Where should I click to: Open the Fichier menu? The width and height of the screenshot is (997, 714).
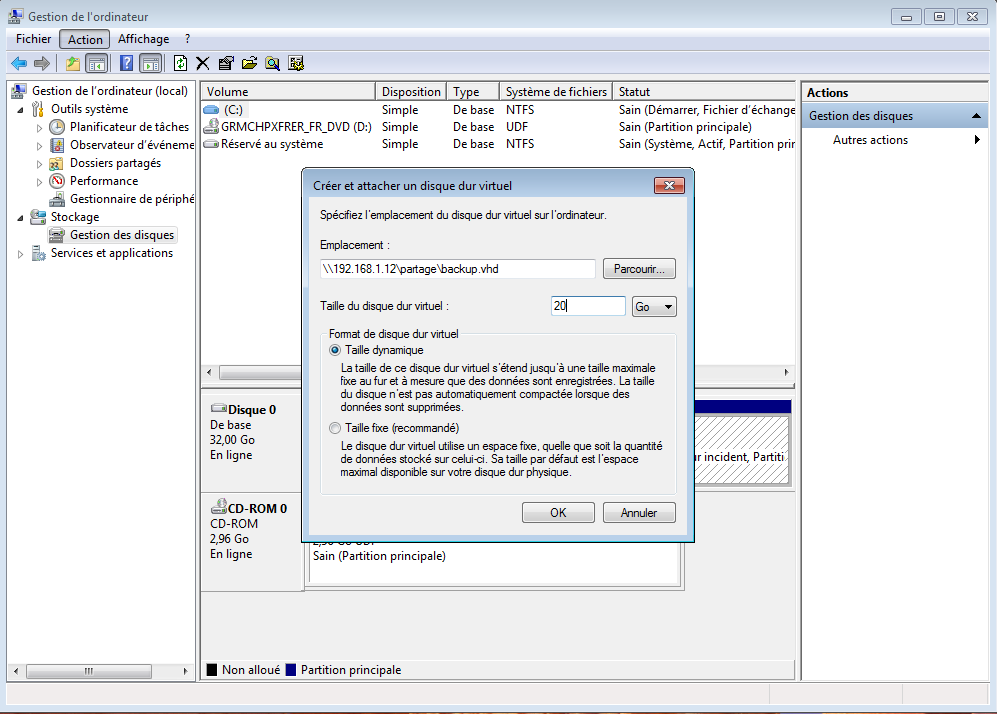[33, 39]
